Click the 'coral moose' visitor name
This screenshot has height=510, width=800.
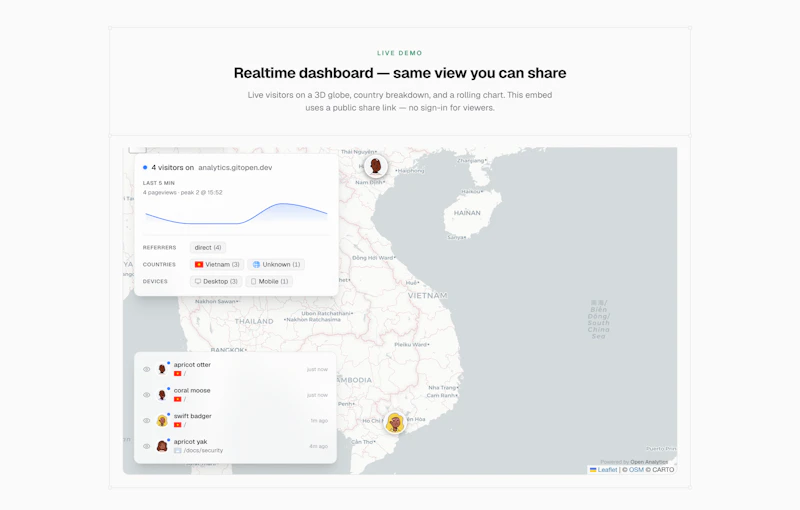(x=192, y=390)
